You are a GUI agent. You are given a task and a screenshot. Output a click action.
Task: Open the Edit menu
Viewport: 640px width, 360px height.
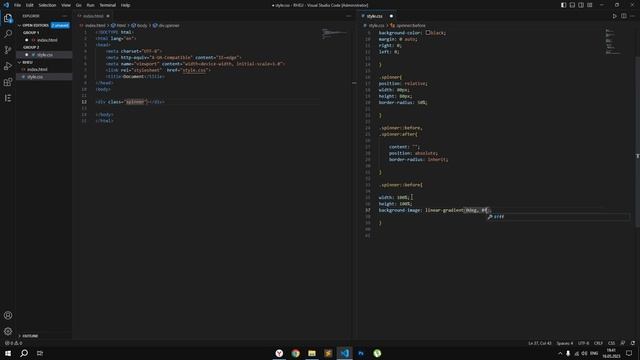click(x=29, y=5)
